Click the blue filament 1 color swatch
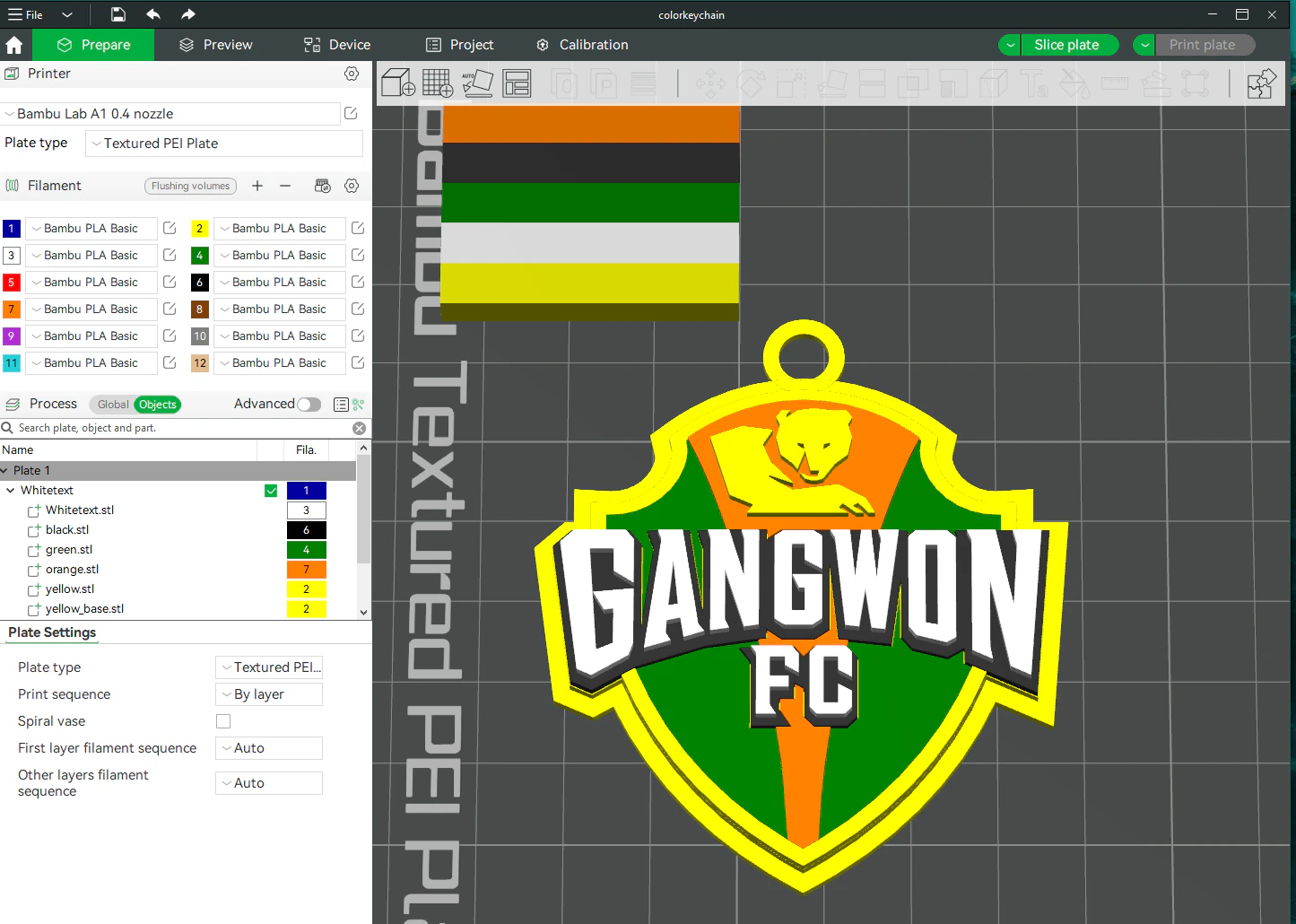 12,229
